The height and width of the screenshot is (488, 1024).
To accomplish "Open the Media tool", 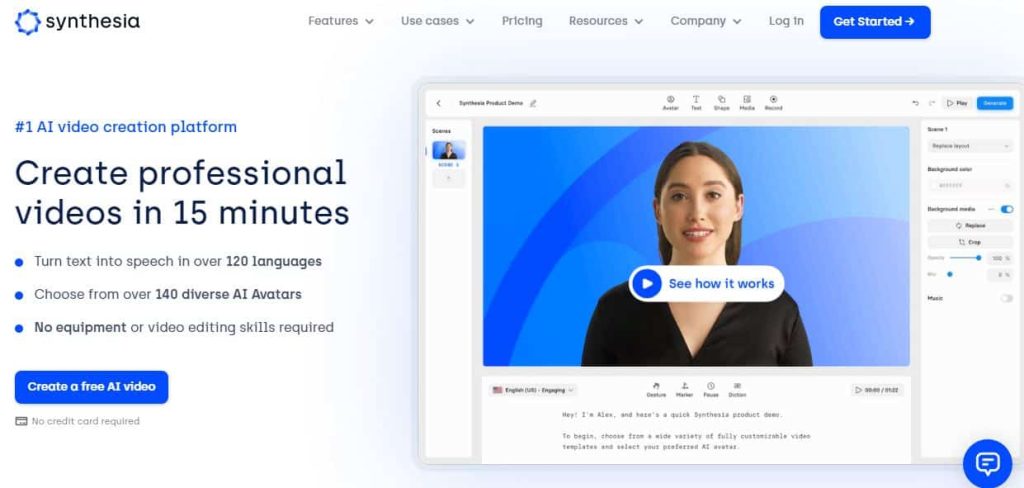I will [747, 102].
